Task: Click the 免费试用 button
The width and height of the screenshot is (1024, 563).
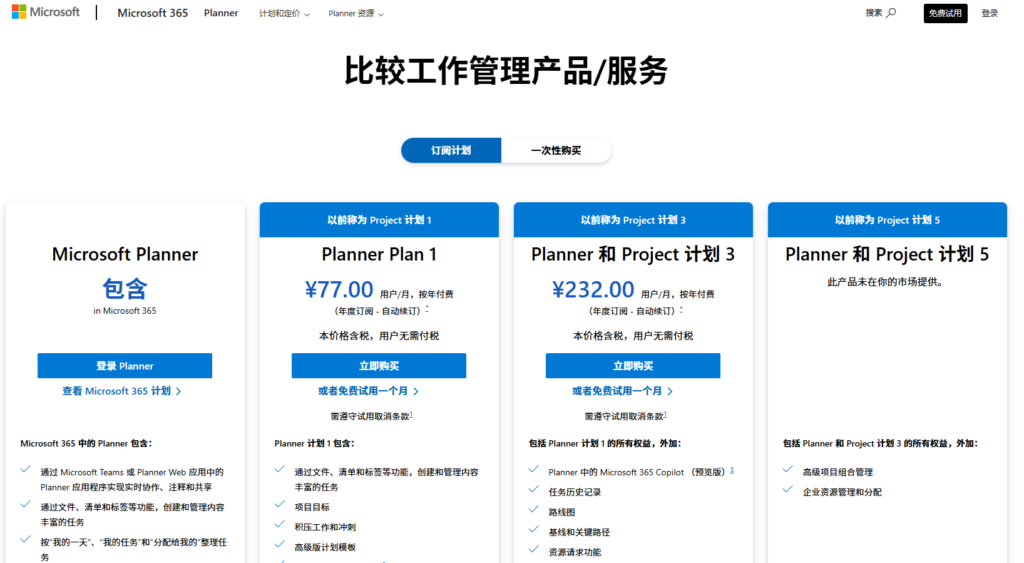Action: pyautogui.click(x=945, y=13)
